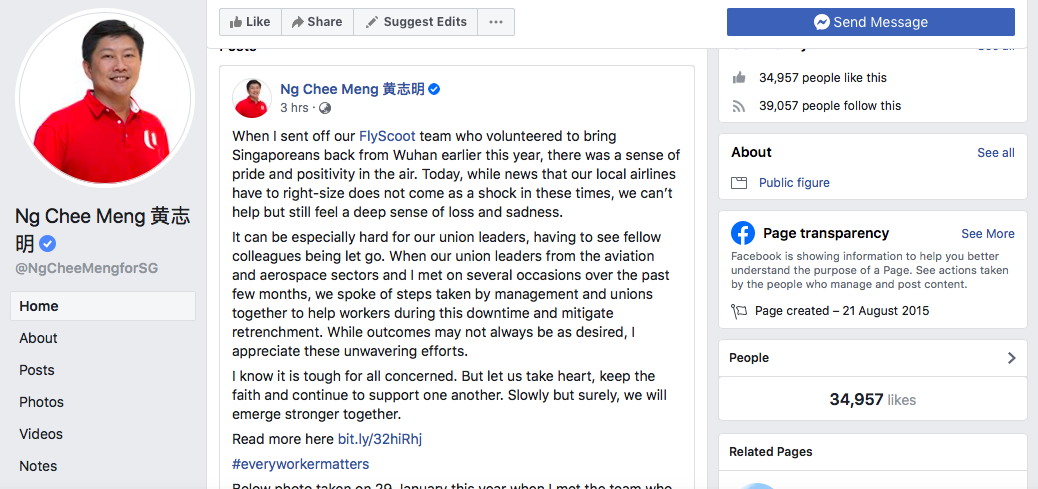Open the Photos section in sidebar

point(42,402)
